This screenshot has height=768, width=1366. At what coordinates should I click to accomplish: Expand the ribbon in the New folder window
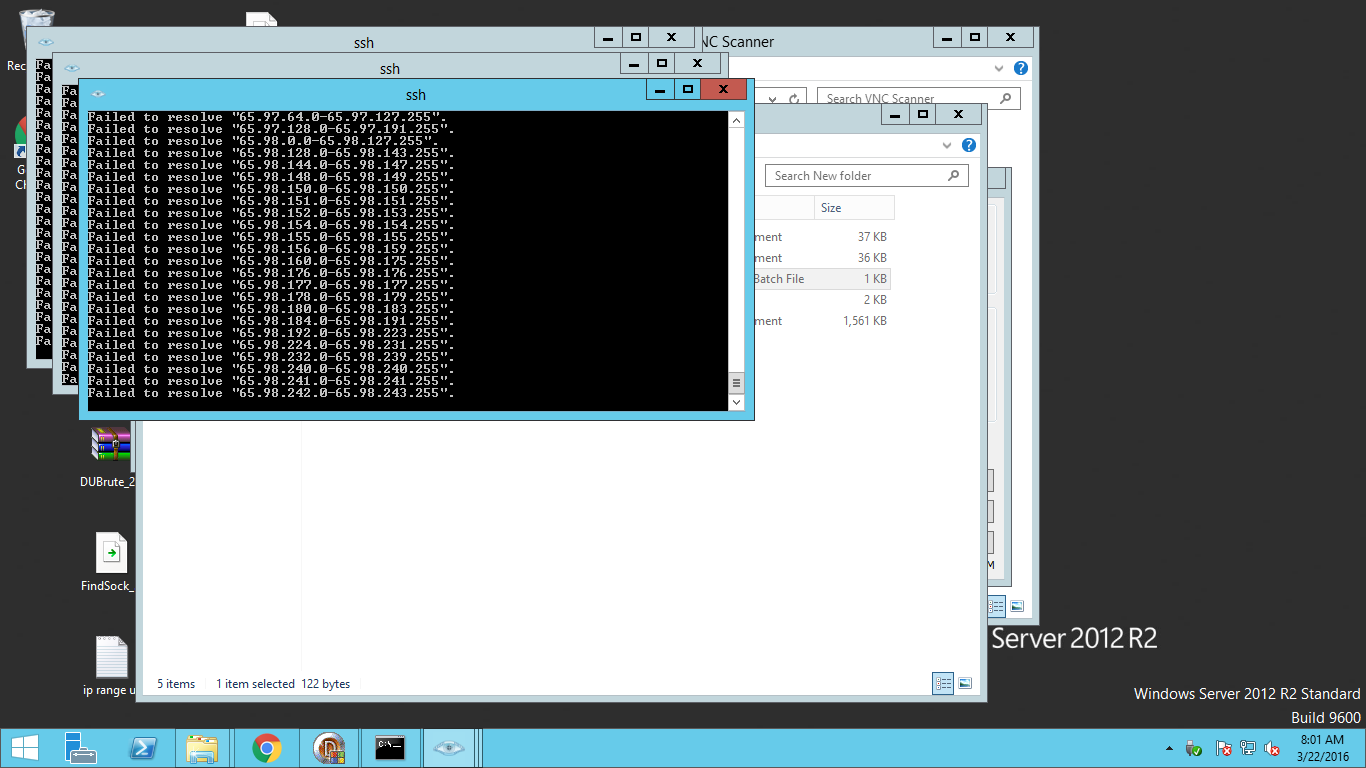pyautogui.click(x=947, y=145)
